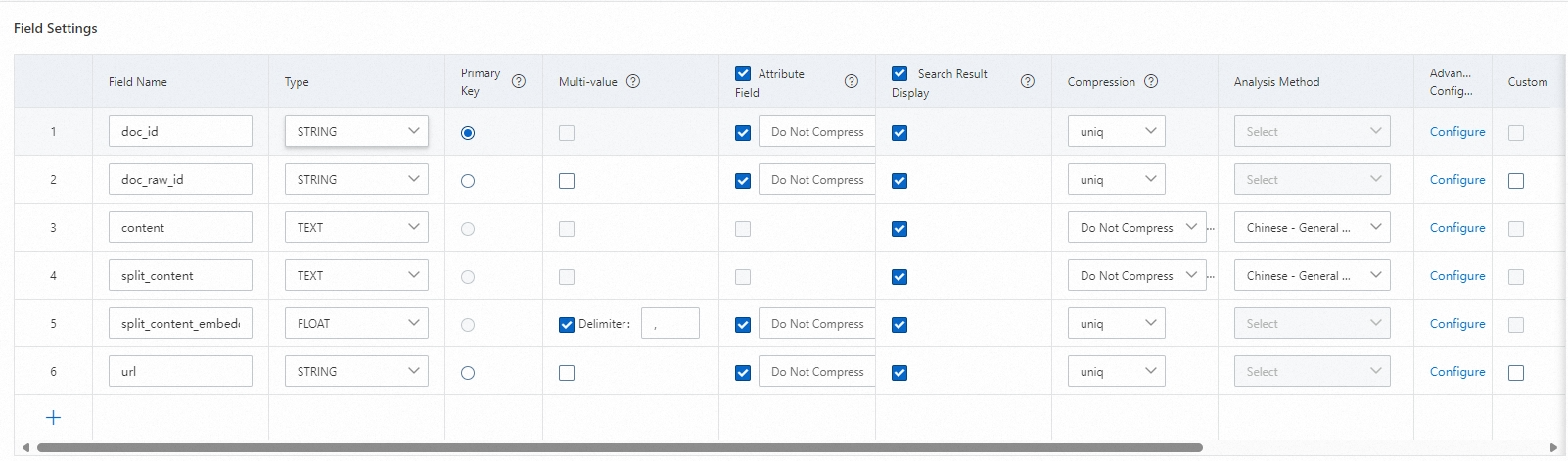Click the horizontal scrollbar thumb
The image size is (1568, 461).
tap(619, 448)
